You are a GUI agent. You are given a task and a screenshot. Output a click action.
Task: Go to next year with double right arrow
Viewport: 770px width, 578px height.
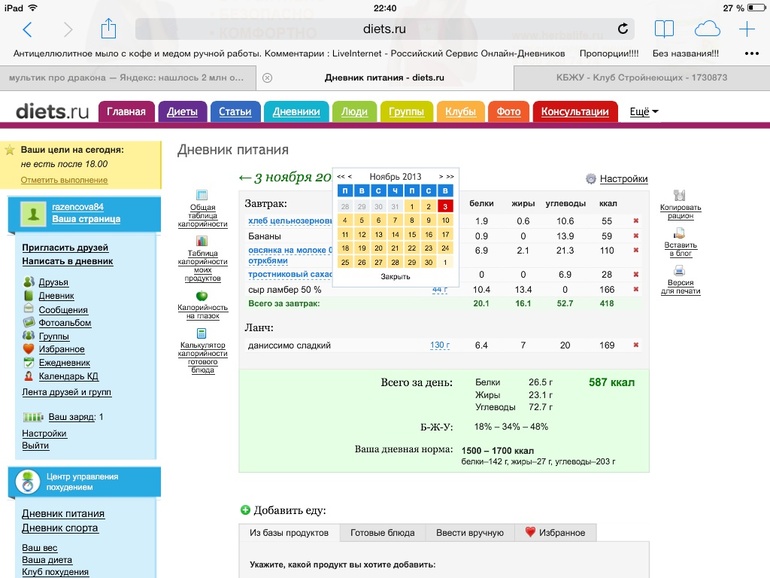pyautogui.click(x=450, y=176)
